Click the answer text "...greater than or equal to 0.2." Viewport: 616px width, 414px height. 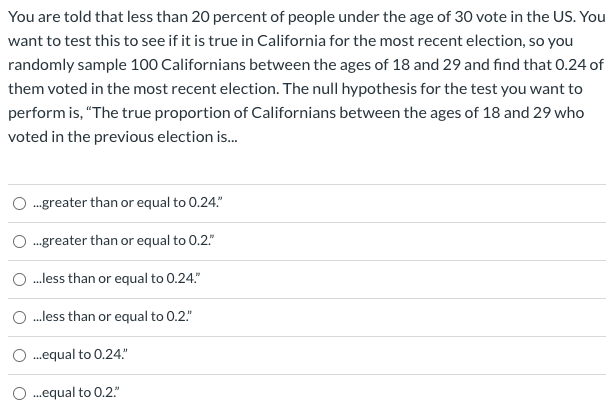pos(124,241)
